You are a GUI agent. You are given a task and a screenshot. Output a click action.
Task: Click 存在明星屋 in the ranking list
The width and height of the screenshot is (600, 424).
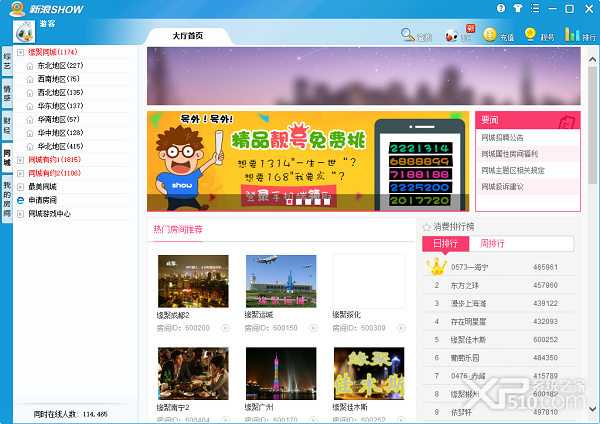tap(468, 322)
